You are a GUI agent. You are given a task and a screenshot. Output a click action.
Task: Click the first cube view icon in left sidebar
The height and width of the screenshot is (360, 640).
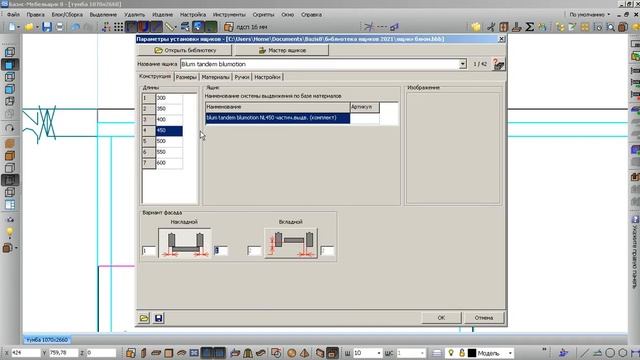9,52
